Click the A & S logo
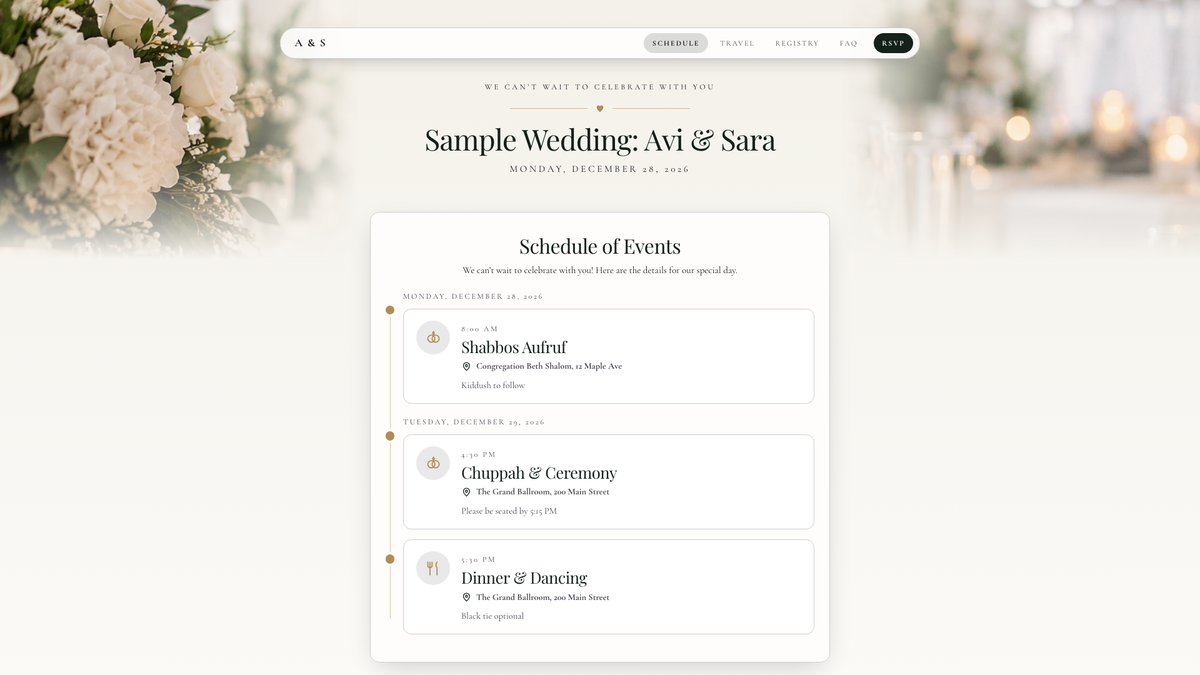The image size is (1200, 675). pyautogui.click(x=310, y=43)
